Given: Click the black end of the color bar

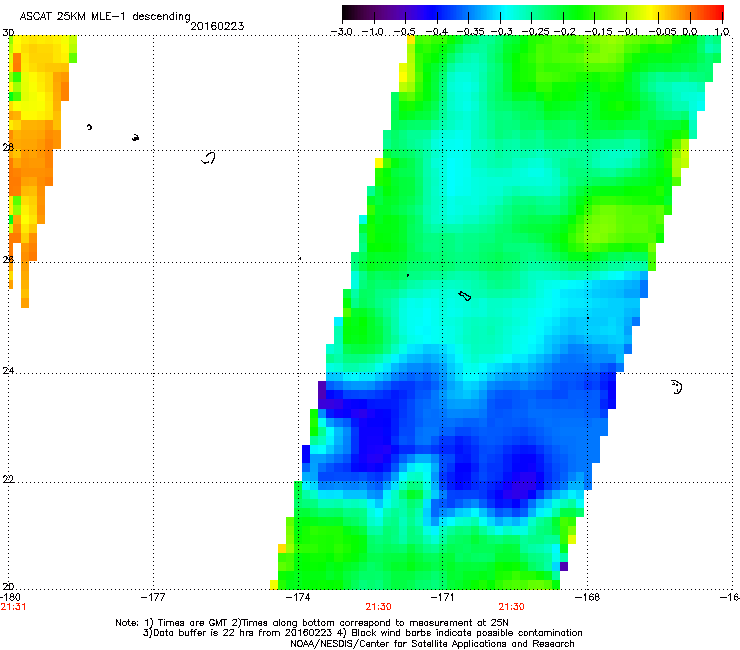Looking at the screenshot, I should click(347, 12).
